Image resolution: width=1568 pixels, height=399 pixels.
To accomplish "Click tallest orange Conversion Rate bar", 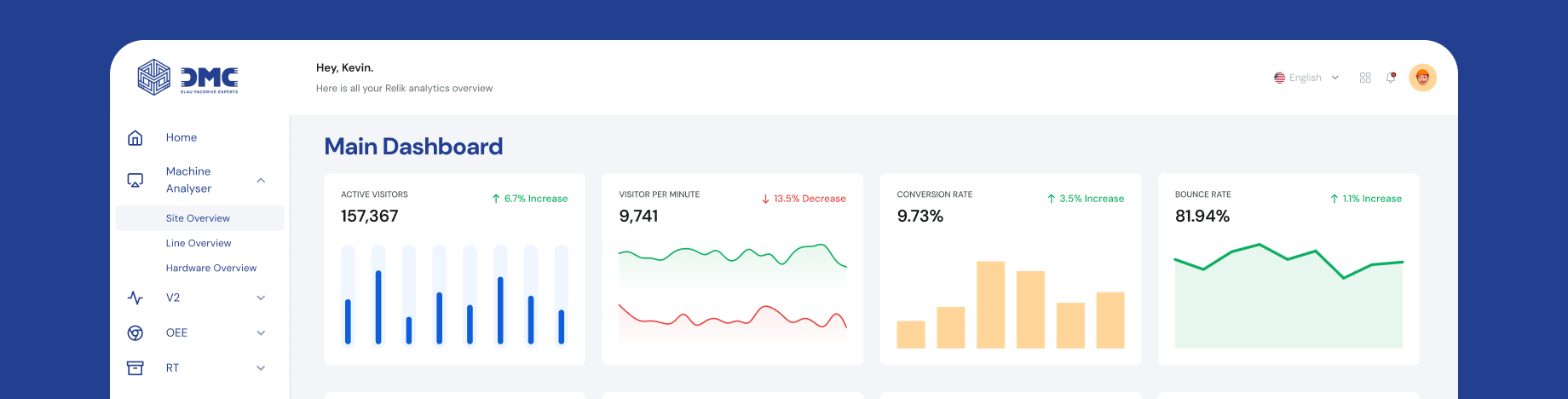I will pyautogui.click(x=990, y=304).
